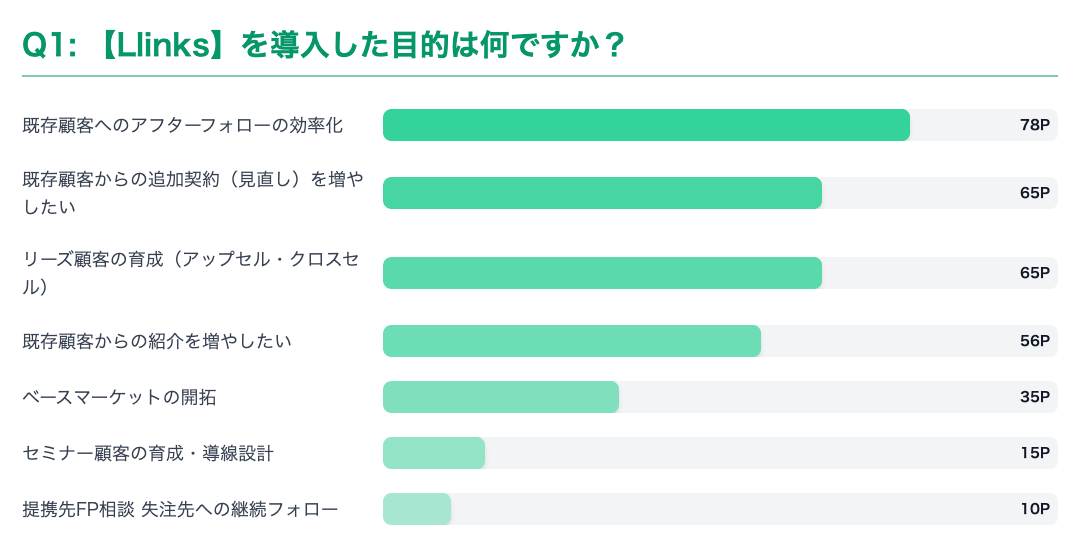Click the セミナー顧客の育成・導線設計 label
The image size is (1090, 556).
tap(148, 453)
